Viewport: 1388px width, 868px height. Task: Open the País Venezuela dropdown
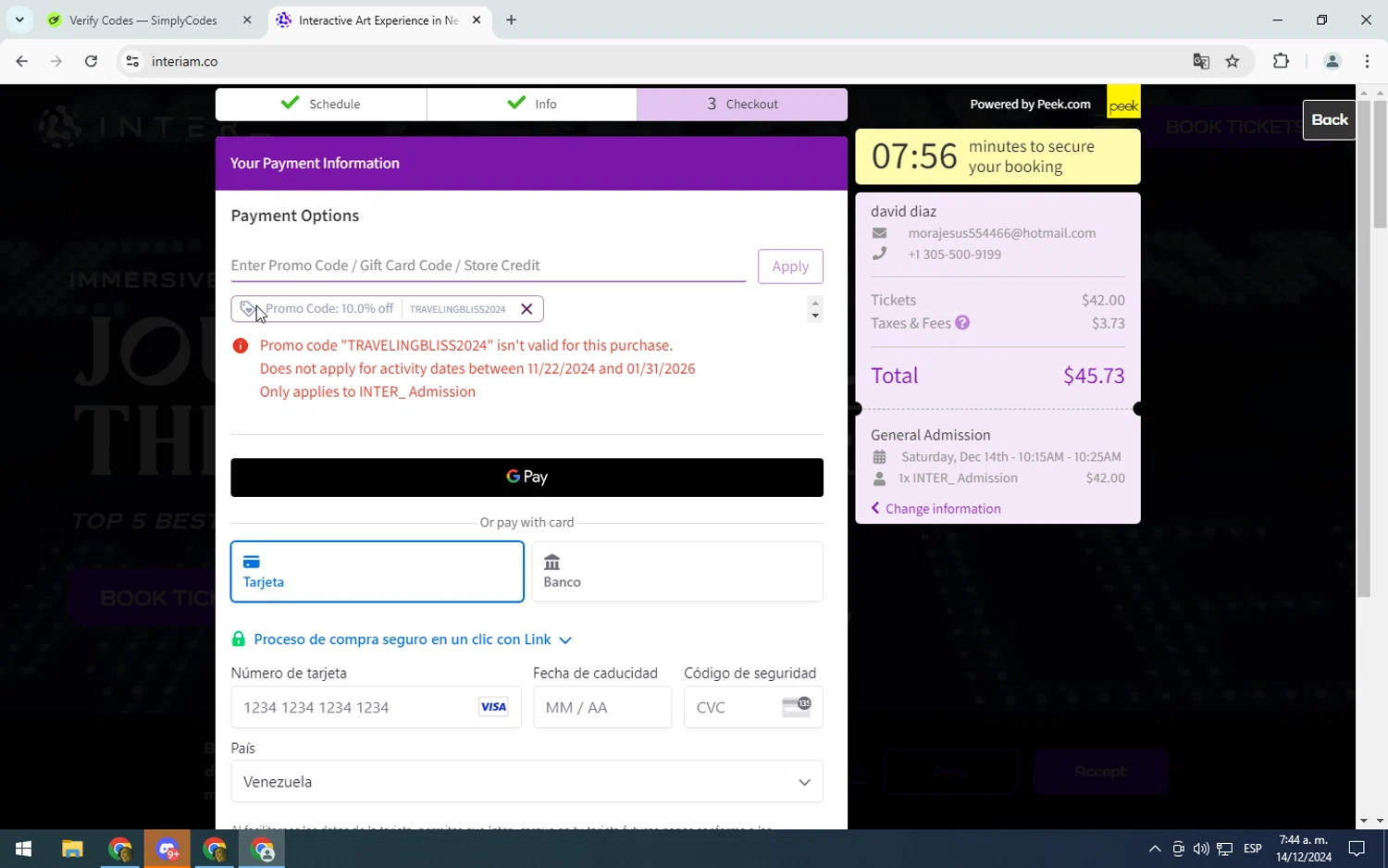click(527, 782)
